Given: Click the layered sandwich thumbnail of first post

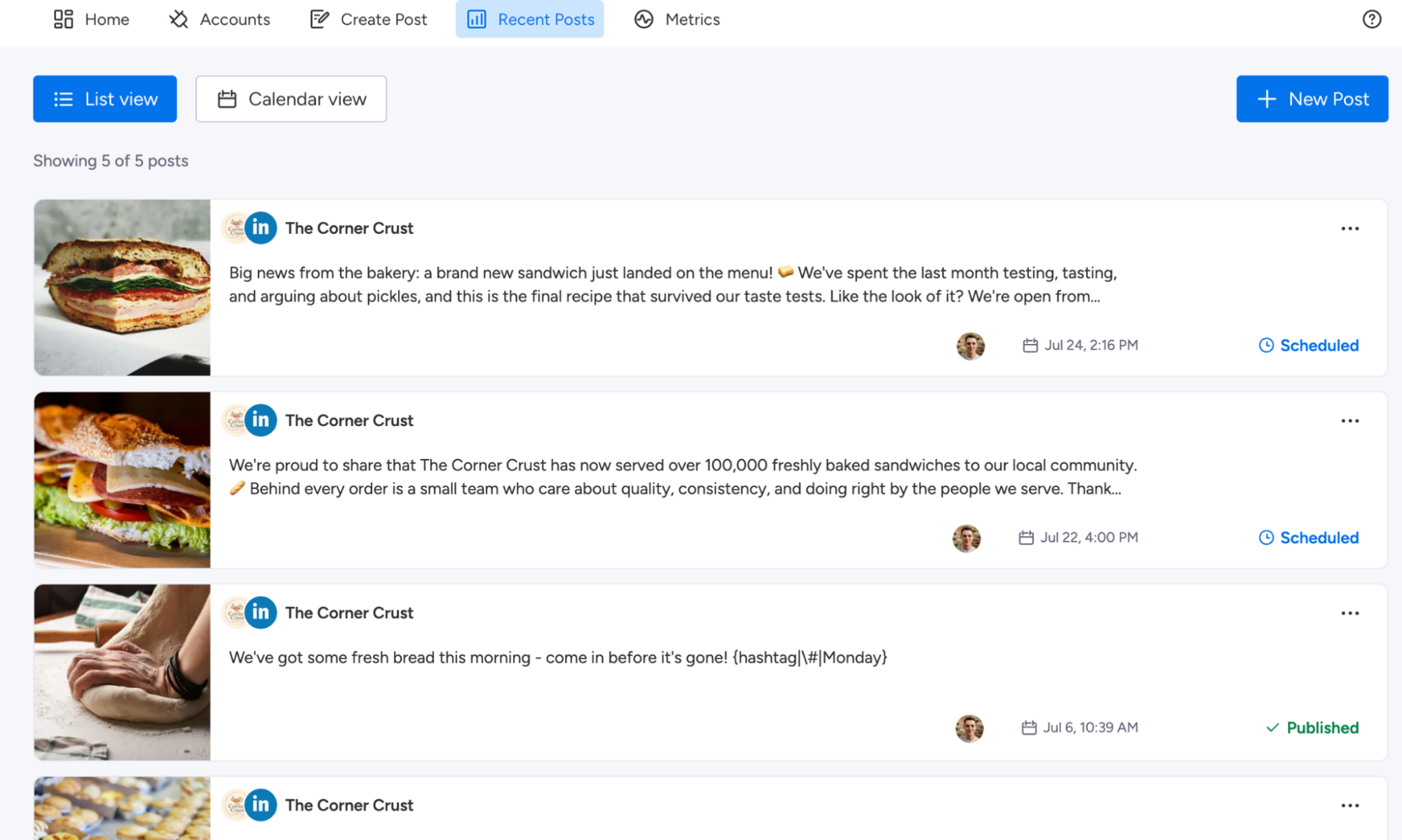Looking at the screenshot, I should tap(122, 288).
